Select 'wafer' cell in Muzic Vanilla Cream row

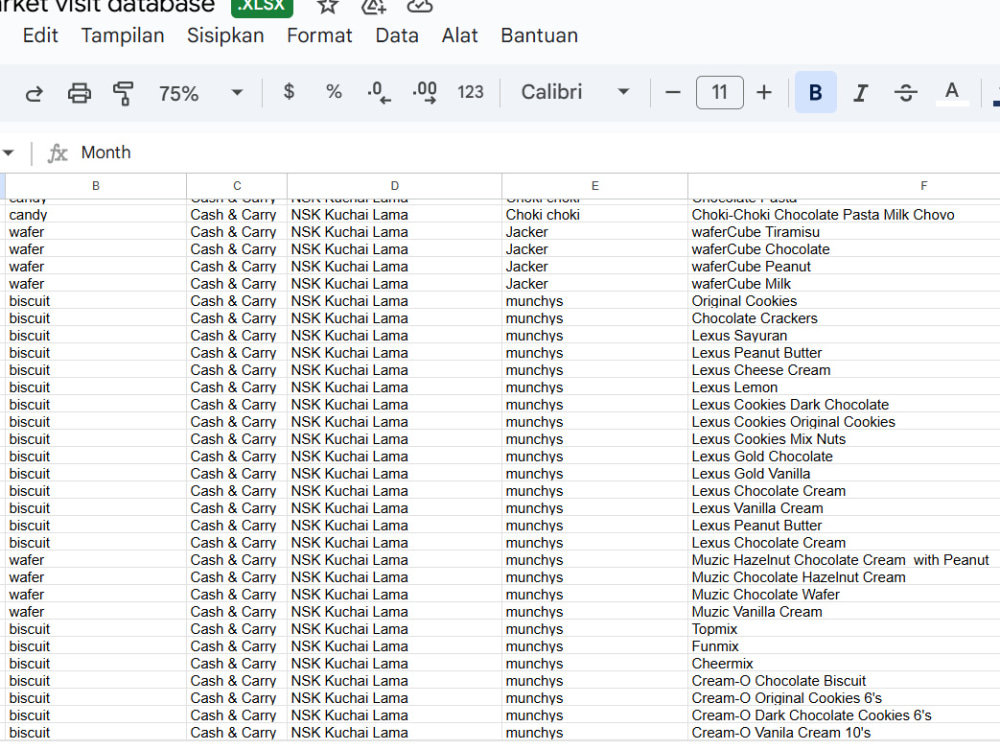(96, 612)
